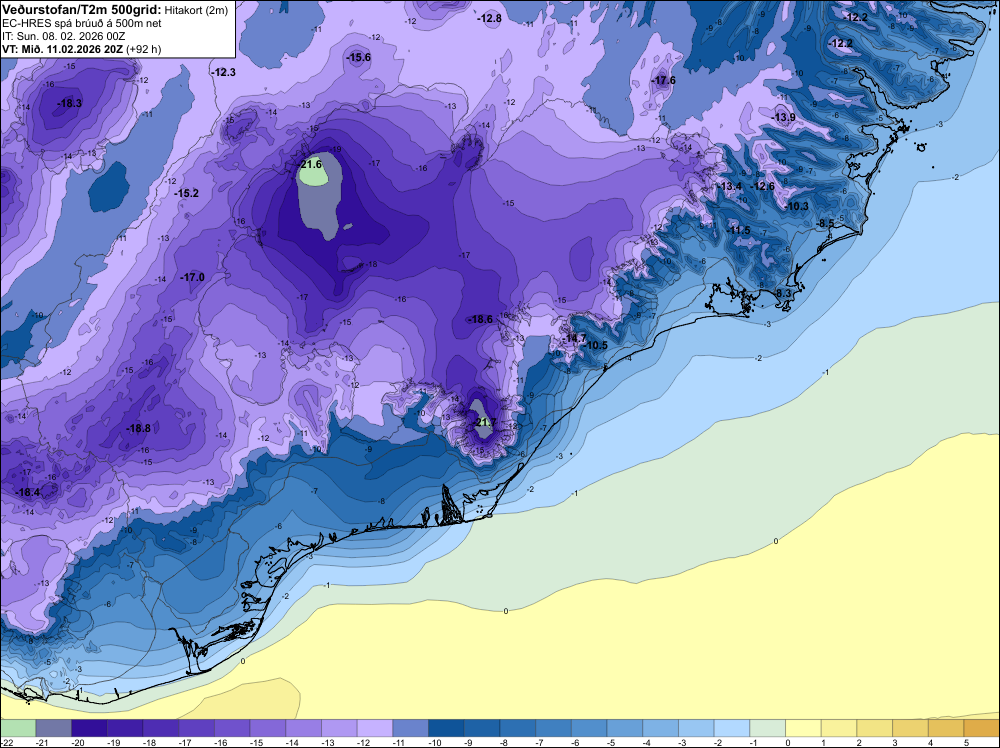
Task: Click the -17.0 temperature label
Action: 193,277
